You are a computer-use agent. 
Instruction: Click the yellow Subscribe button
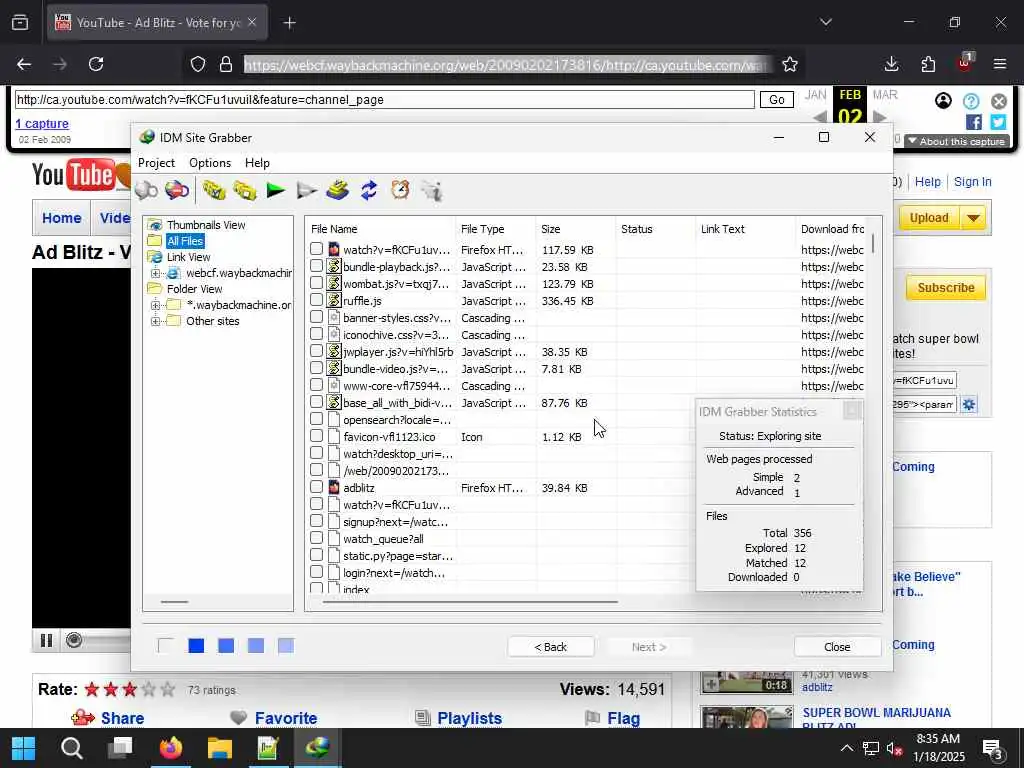(x=946, y=287)
